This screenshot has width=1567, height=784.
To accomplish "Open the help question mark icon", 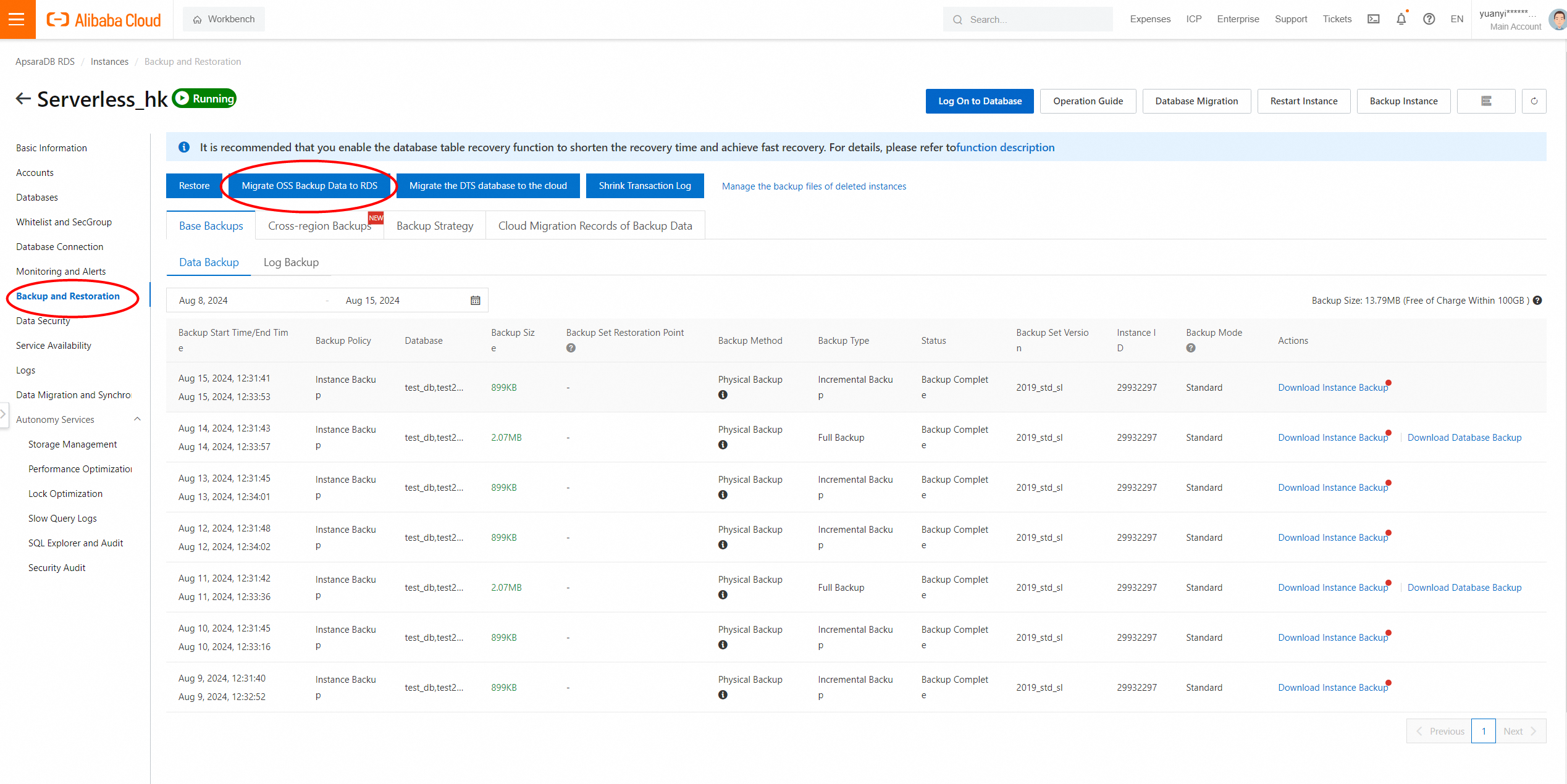I will [x=1429, y=19].
